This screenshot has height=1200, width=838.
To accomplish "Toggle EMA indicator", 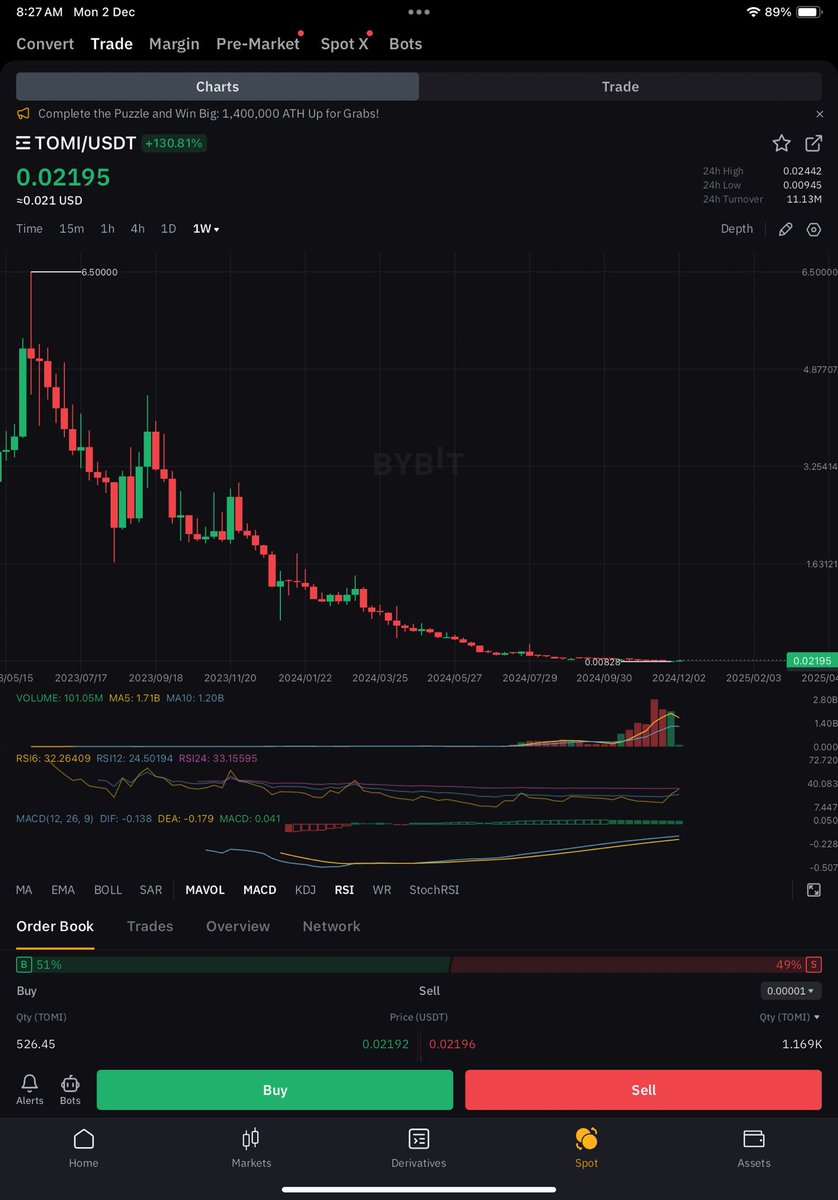I will click(63, 889).
